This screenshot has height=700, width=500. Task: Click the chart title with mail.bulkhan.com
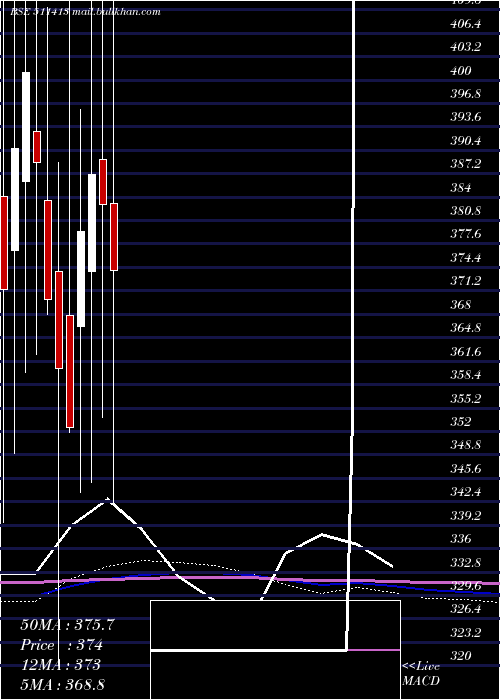(86, 12)
